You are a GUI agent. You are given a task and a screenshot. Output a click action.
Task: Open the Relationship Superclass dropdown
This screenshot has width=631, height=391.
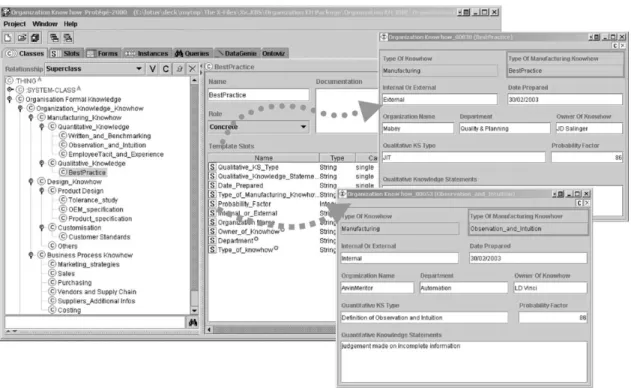(138, 69)
